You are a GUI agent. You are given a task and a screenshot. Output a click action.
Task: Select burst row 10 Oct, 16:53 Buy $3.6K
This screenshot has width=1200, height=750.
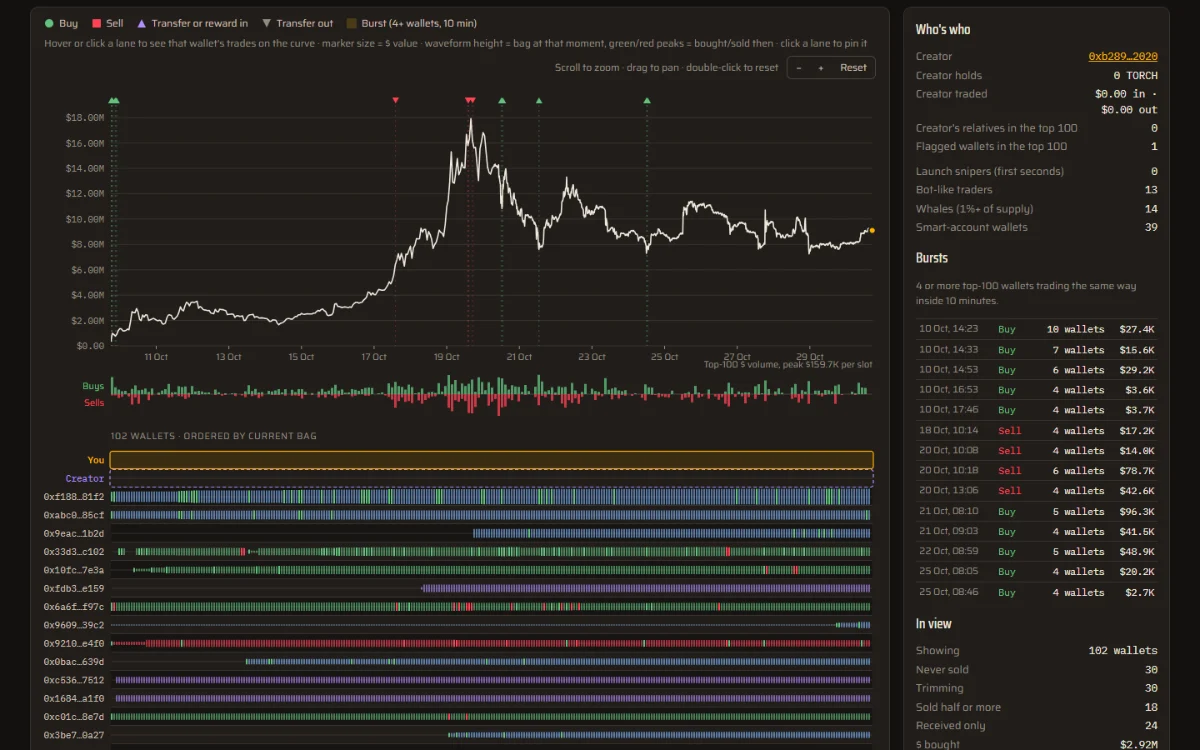point(1036,390)
